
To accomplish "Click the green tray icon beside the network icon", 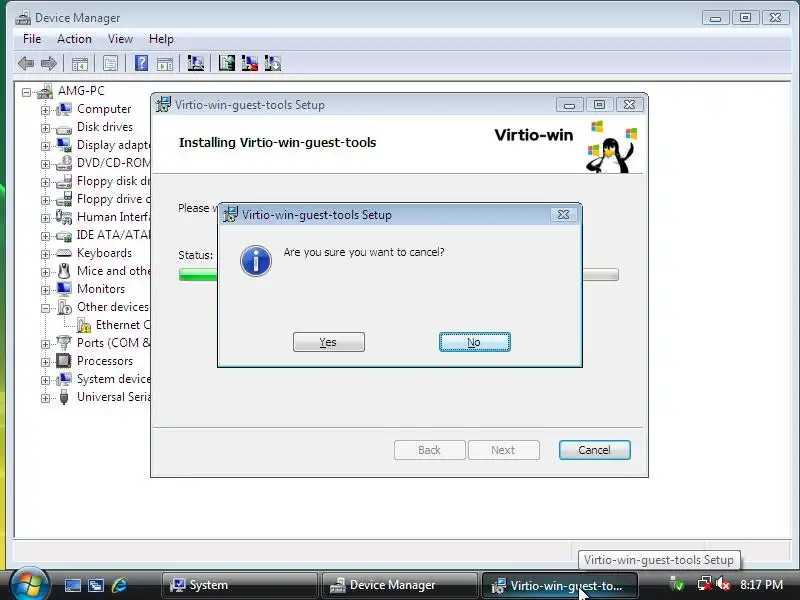I will 677,584.
